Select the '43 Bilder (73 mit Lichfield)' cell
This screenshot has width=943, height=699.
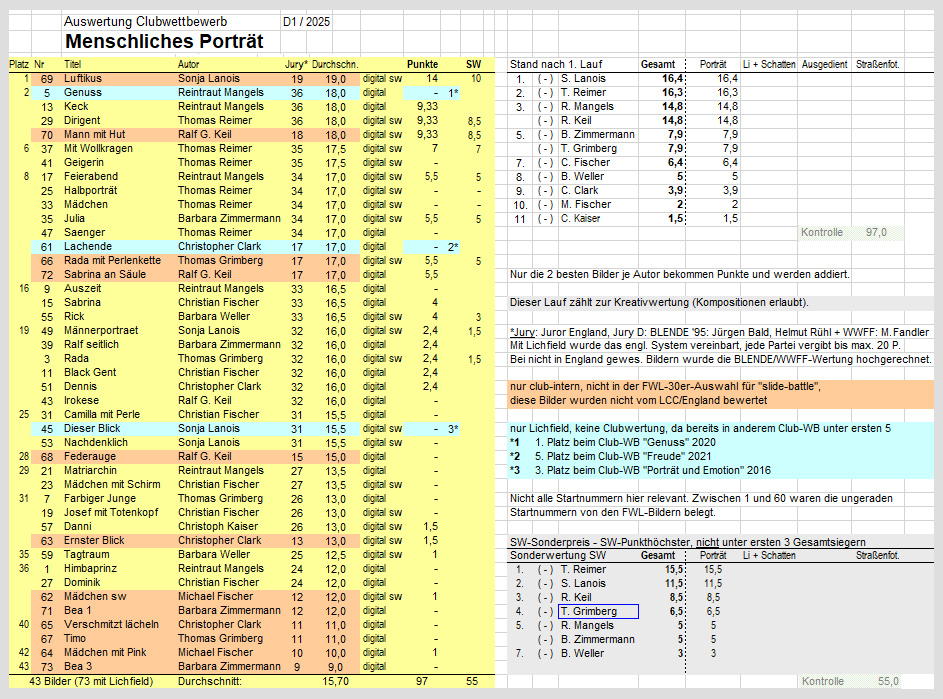(92, 681)
